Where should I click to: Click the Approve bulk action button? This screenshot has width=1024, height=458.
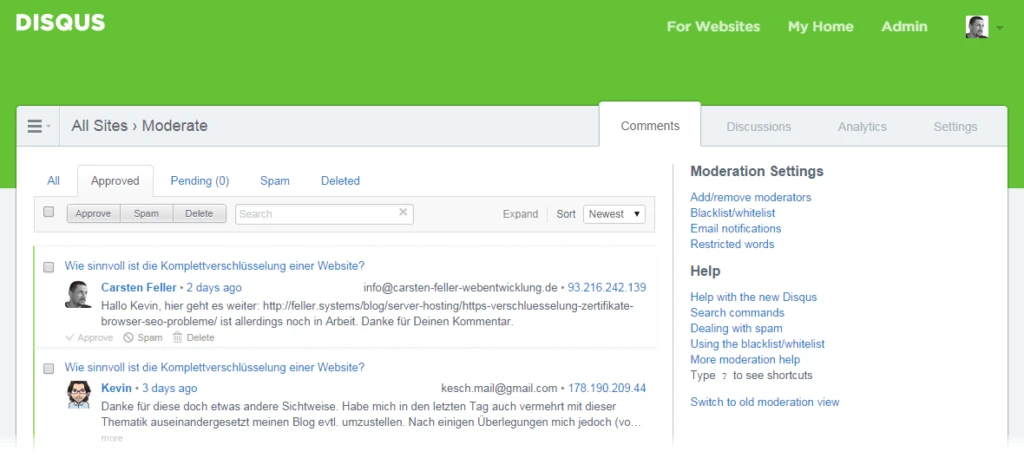click(x=93, y=214)
